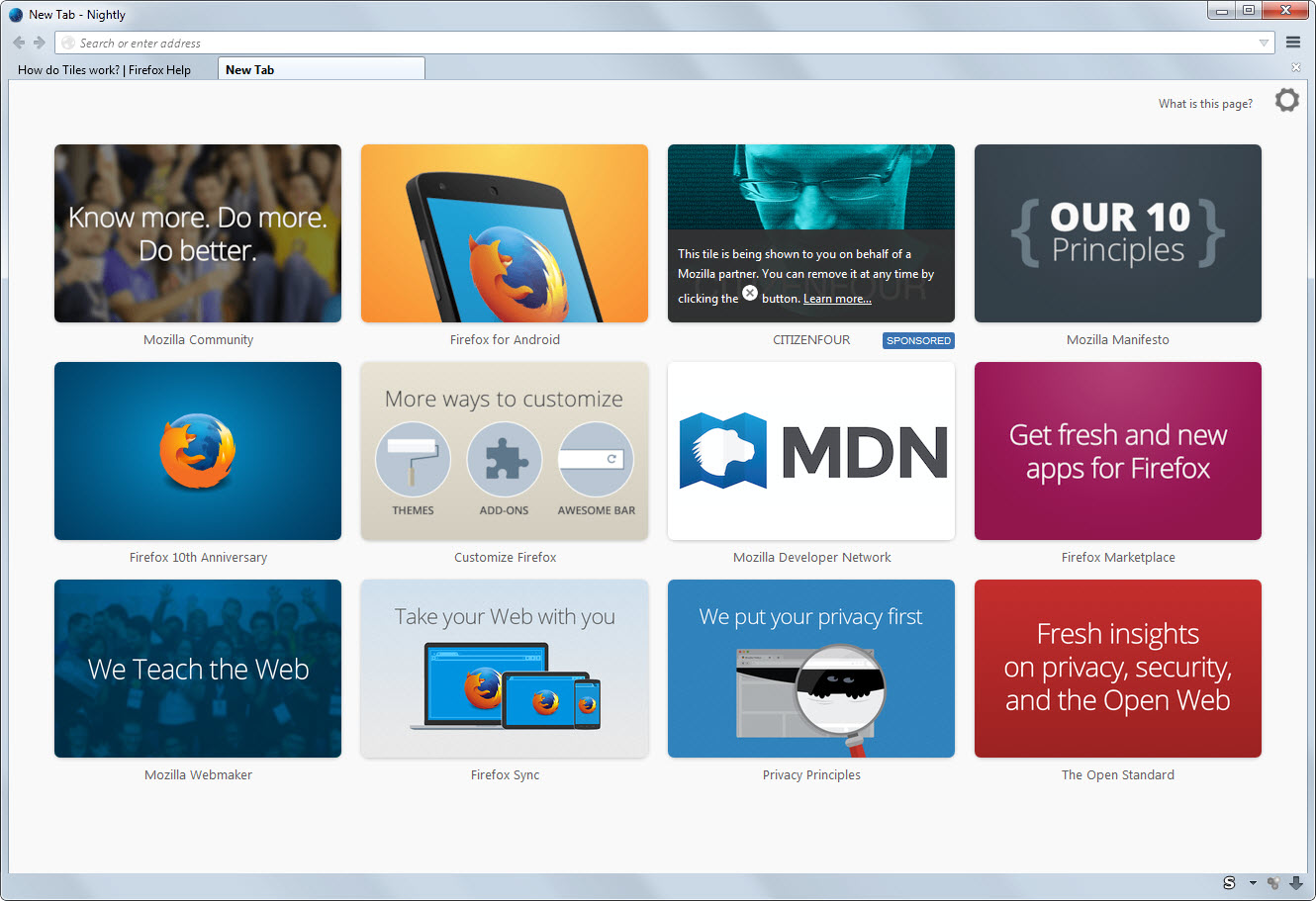Click the Firefox Sync caption
The width and height of the screenshot is (1316, 901).
[505, 774]
